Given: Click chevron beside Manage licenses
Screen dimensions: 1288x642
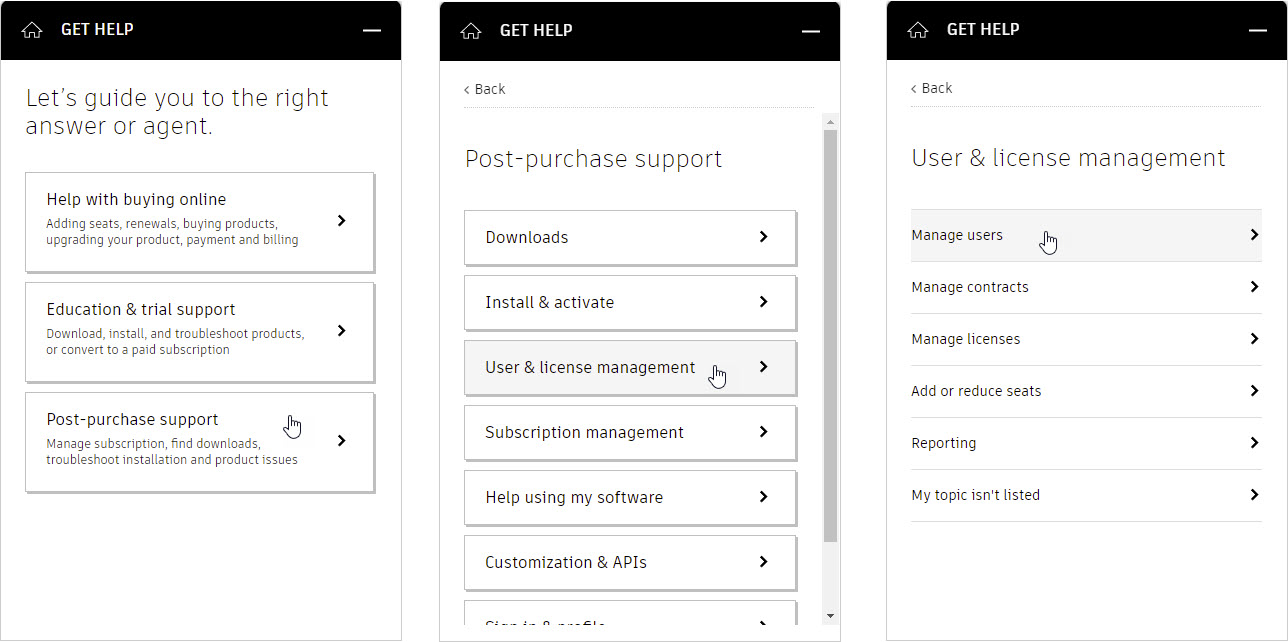Looking at the screenshot, I should tap(1255, 339).
